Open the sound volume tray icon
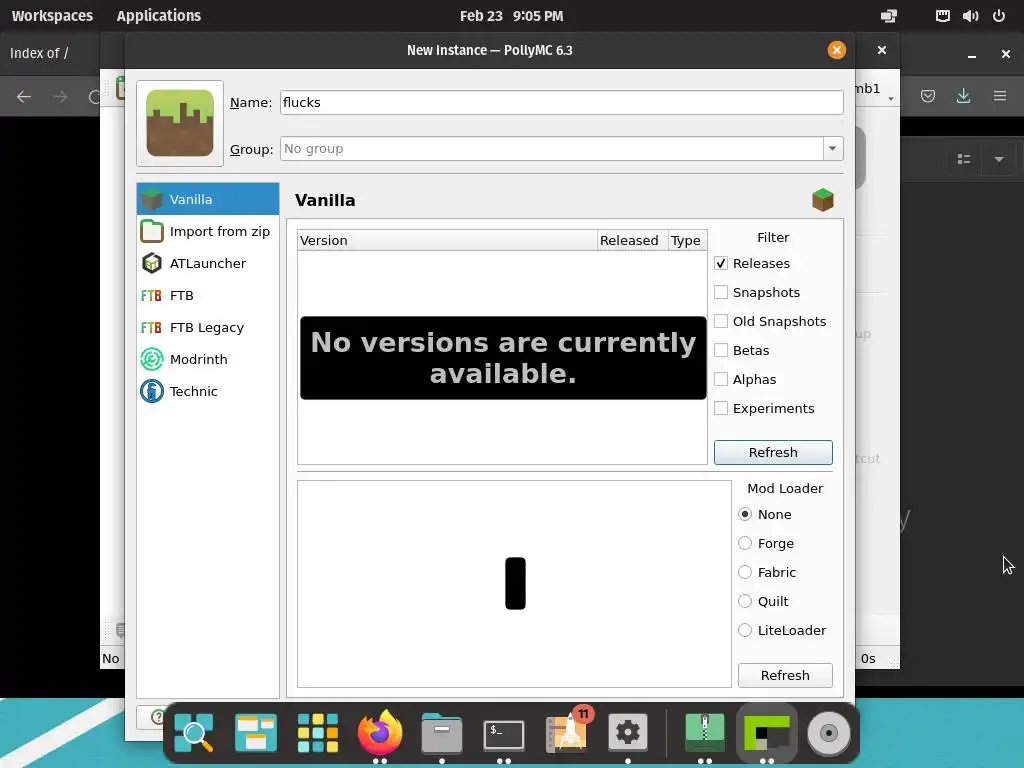The height and width of the screenshot is (768, 1024). click(970, 16)
